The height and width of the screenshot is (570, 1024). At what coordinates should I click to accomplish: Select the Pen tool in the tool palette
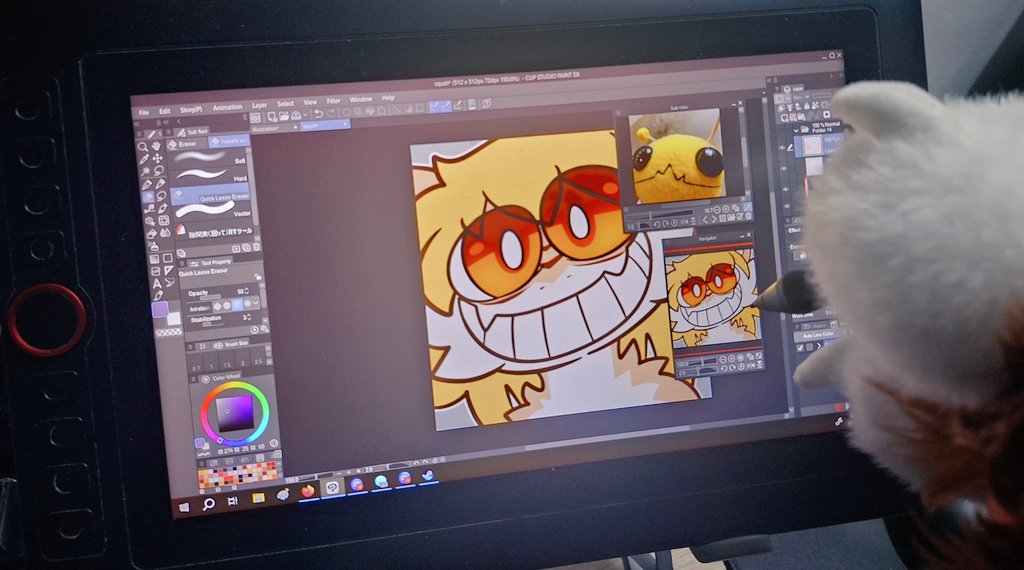click(146, 185)
